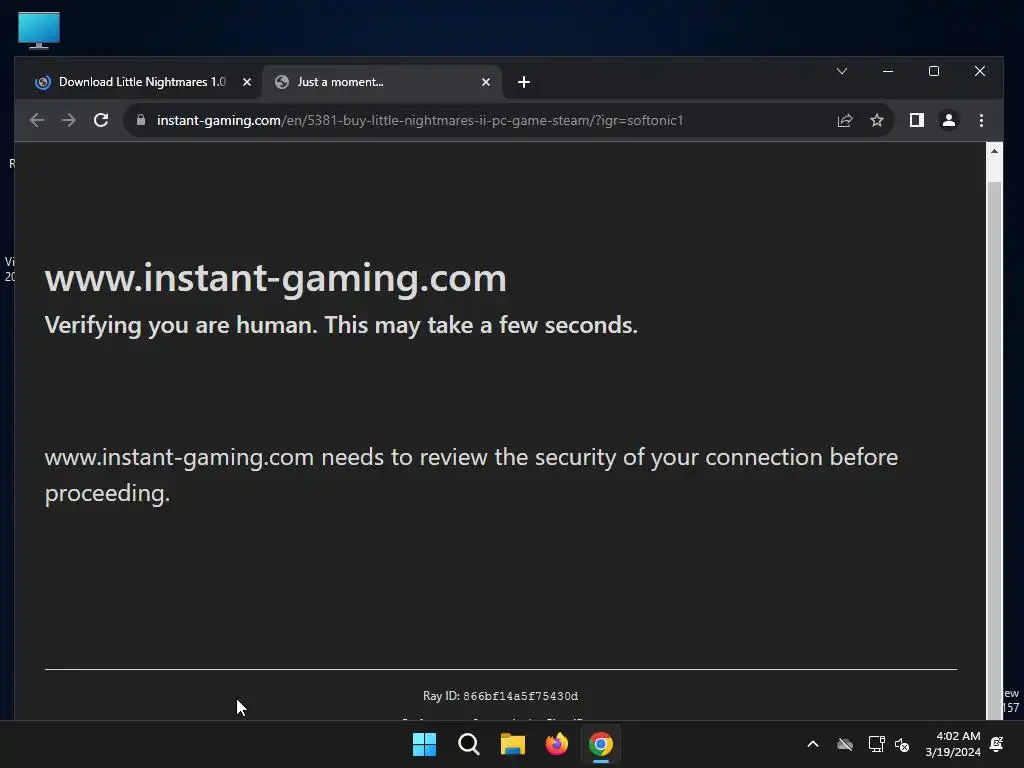View site information via the lock icon
Screen dimensions: 1024x768
coord(140,120)
